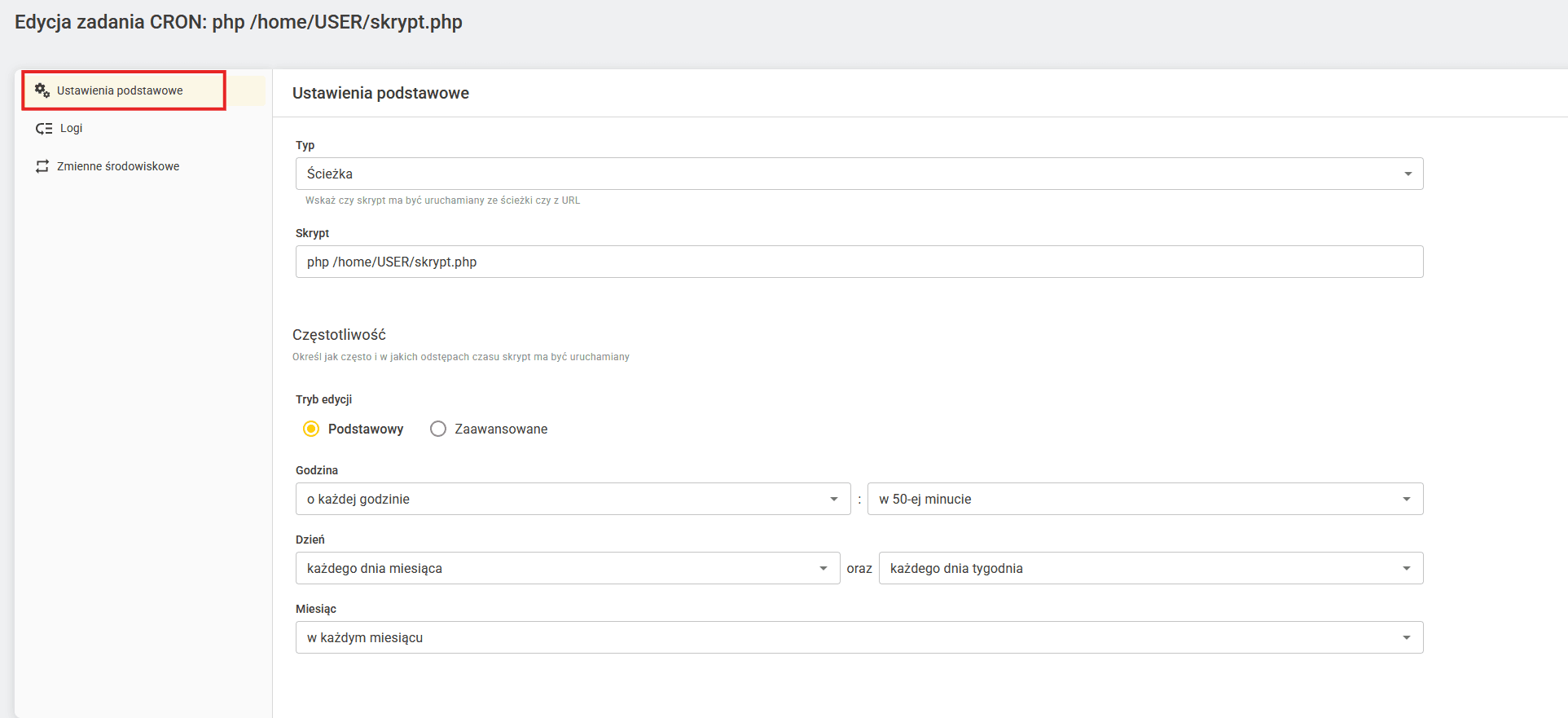
Task: Open the 'w każdym miesiącu' dropdown
Action: tap(859, 637)
